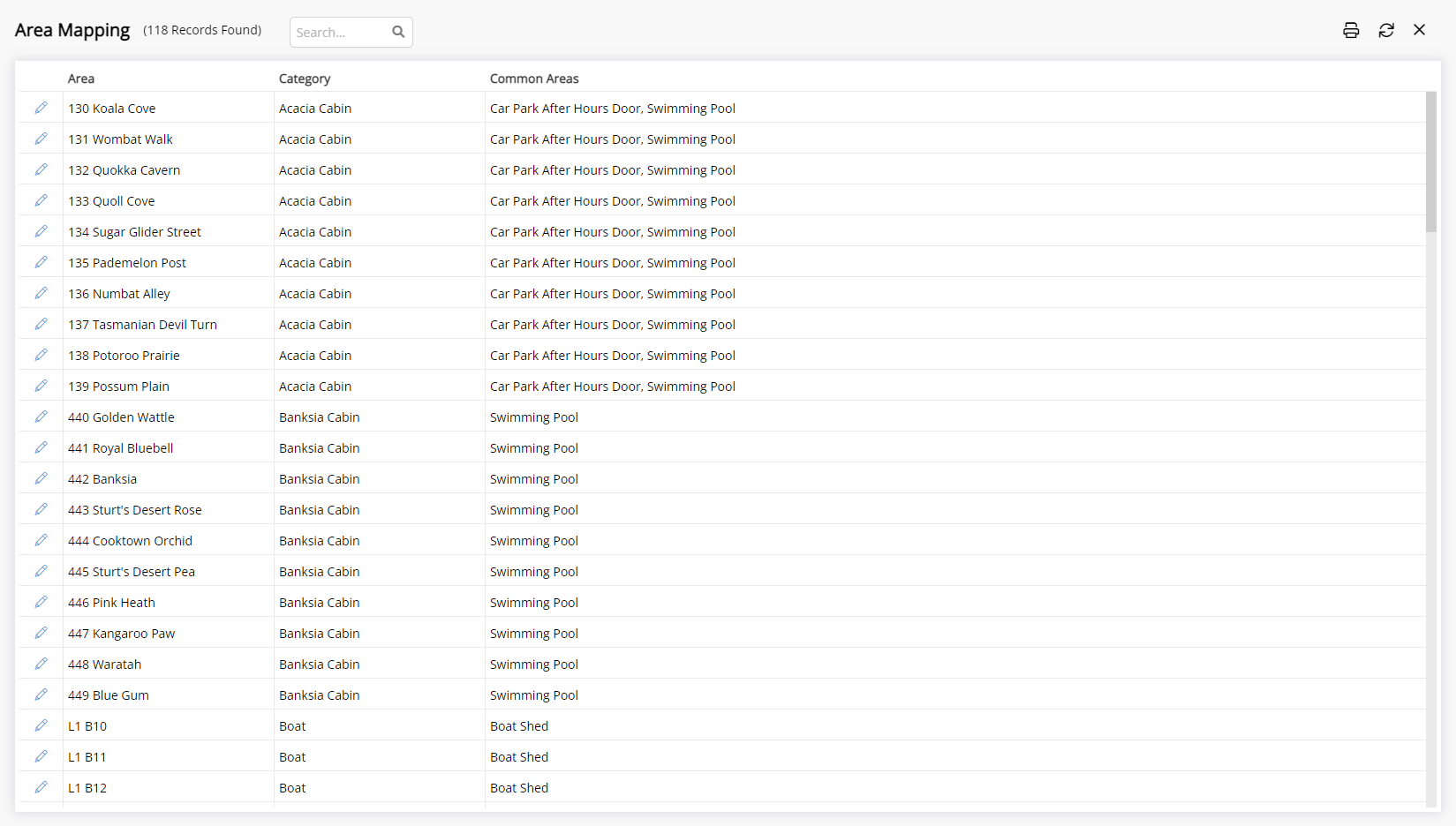Click the 118 Records Found label

point(202,30)
